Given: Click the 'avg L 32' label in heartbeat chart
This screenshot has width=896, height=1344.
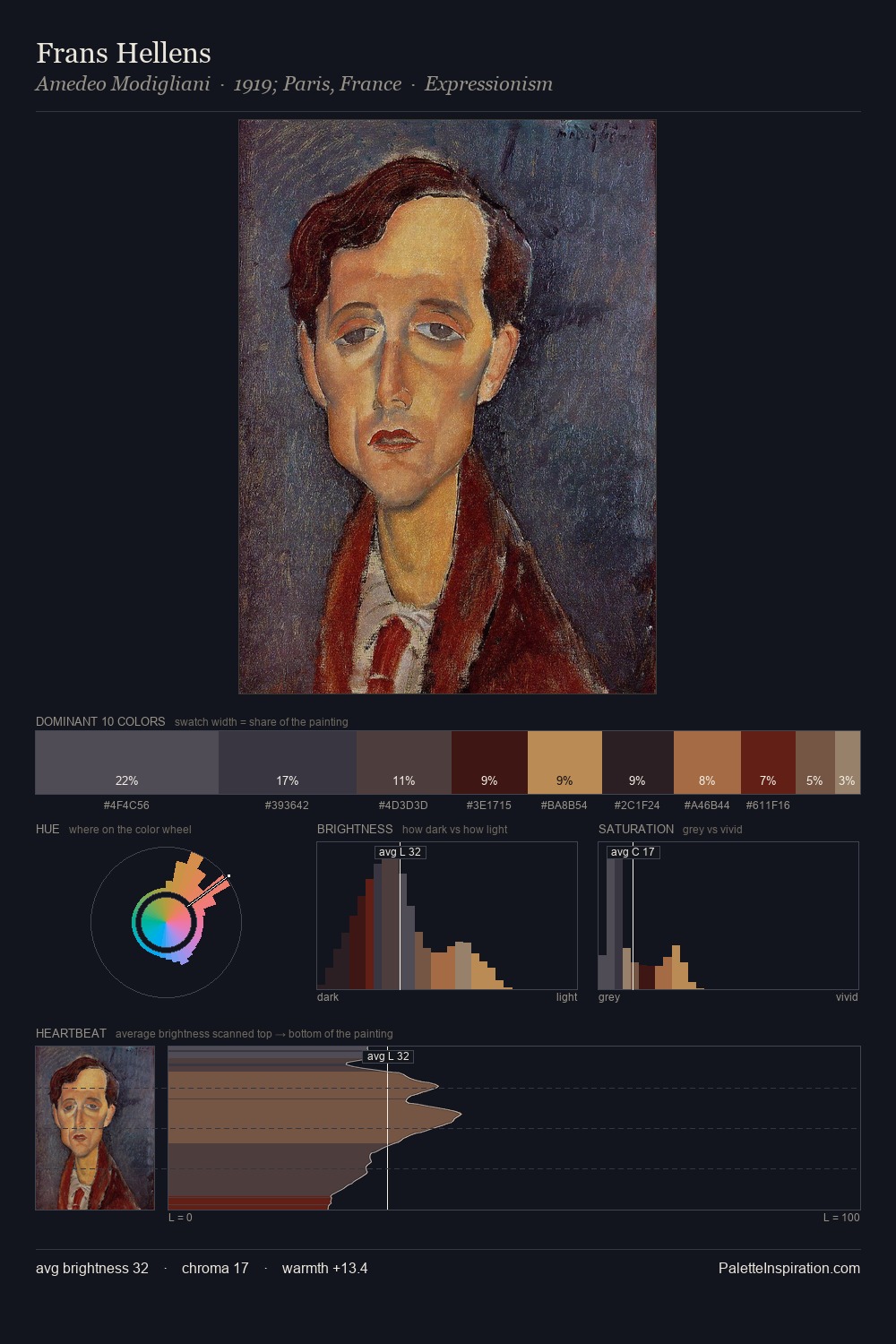Looking at the screenshot, I should tap(388, 1055).
